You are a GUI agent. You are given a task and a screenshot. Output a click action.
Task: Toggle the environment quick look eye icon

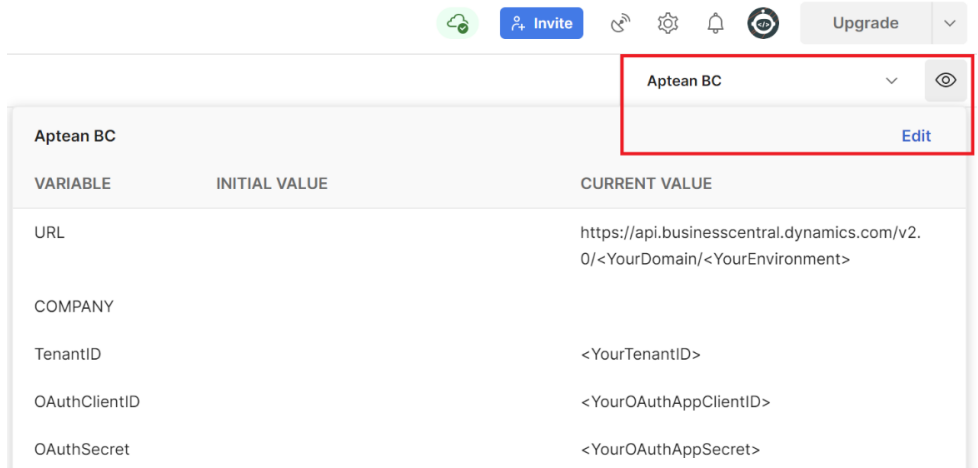click(x=945, y=81)
